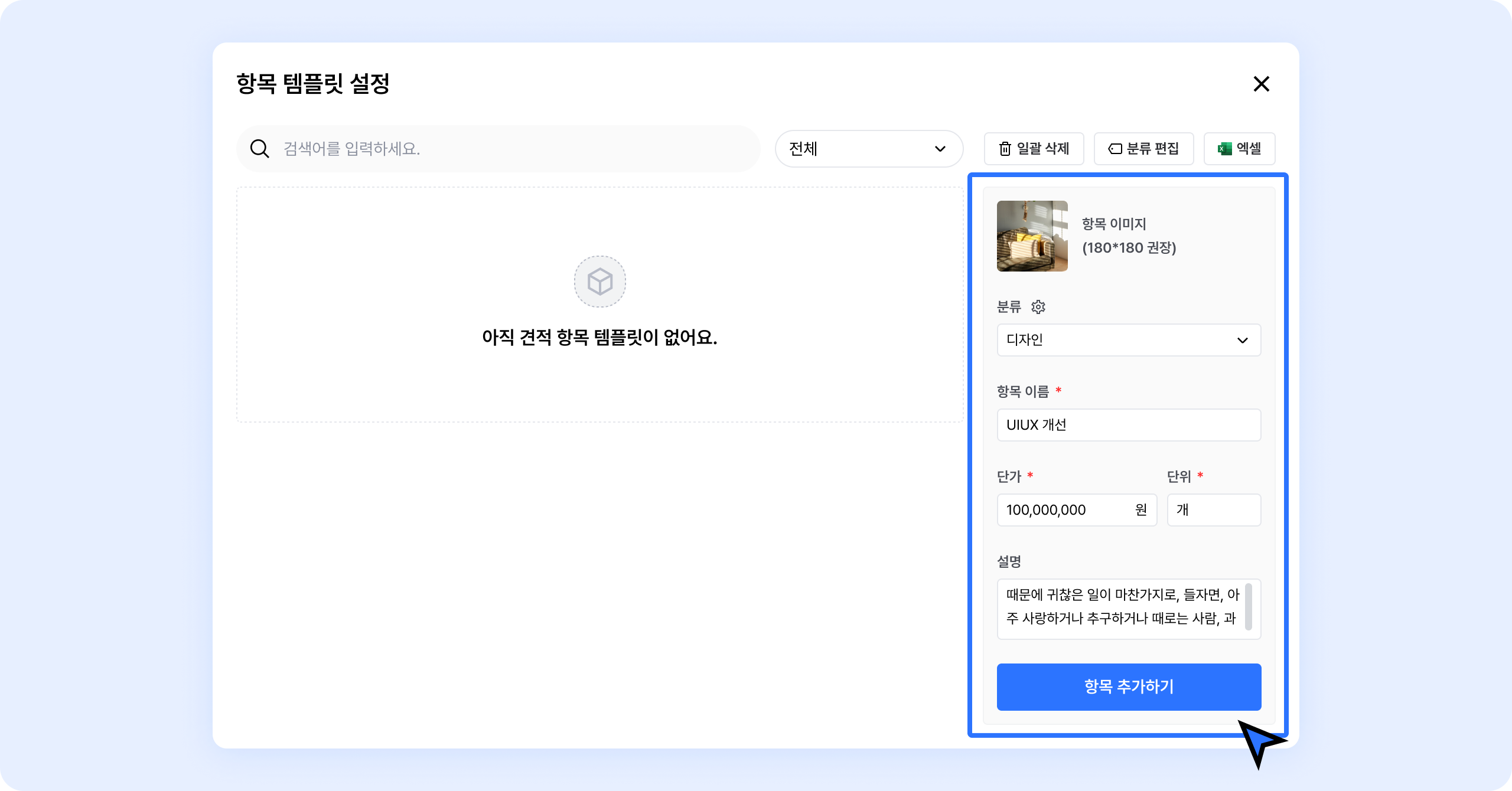Click the Excel icon in 엑셀 button
This screenshot has height=791, width=1512.
pos(1224,149)
